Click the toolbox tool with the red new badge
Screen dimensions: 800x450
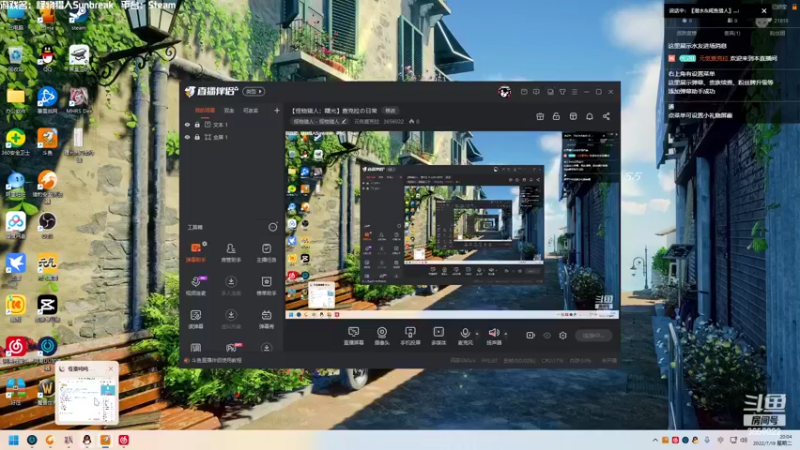pos(232,347)
